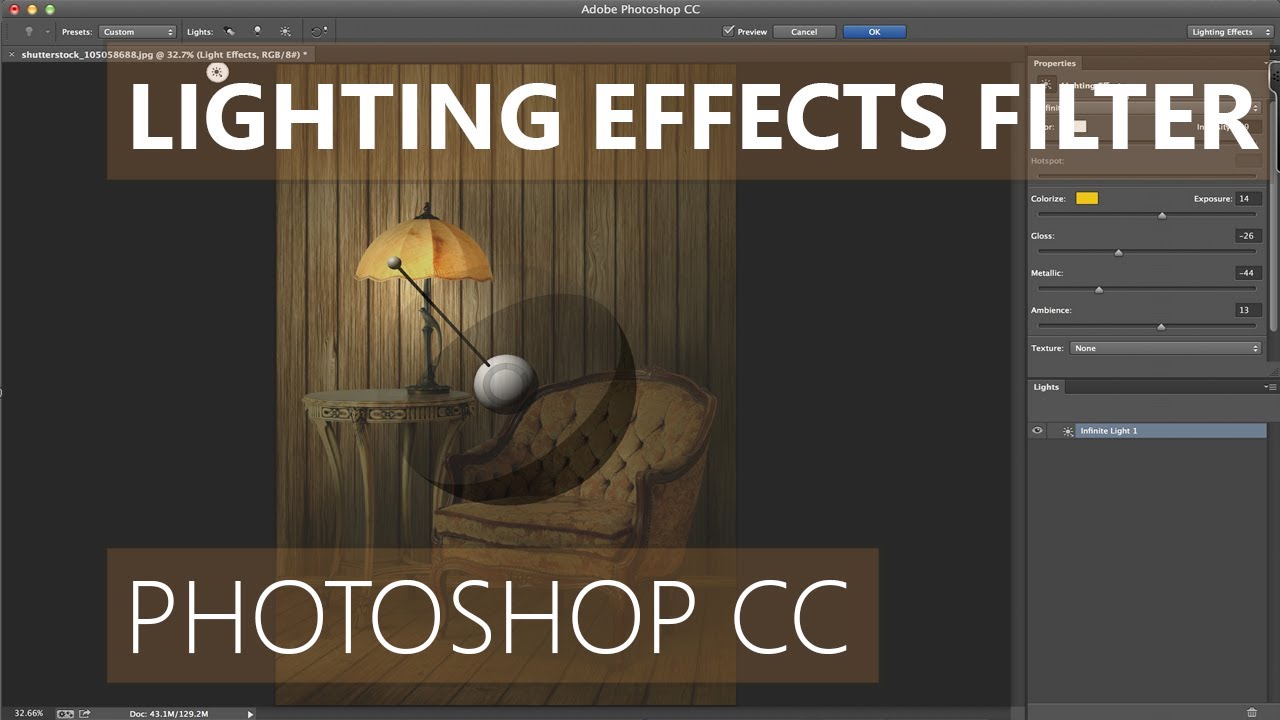Click the Exposure value field
The image size is (1280, 720).
pyautogui.click(x=1248, y=199)
